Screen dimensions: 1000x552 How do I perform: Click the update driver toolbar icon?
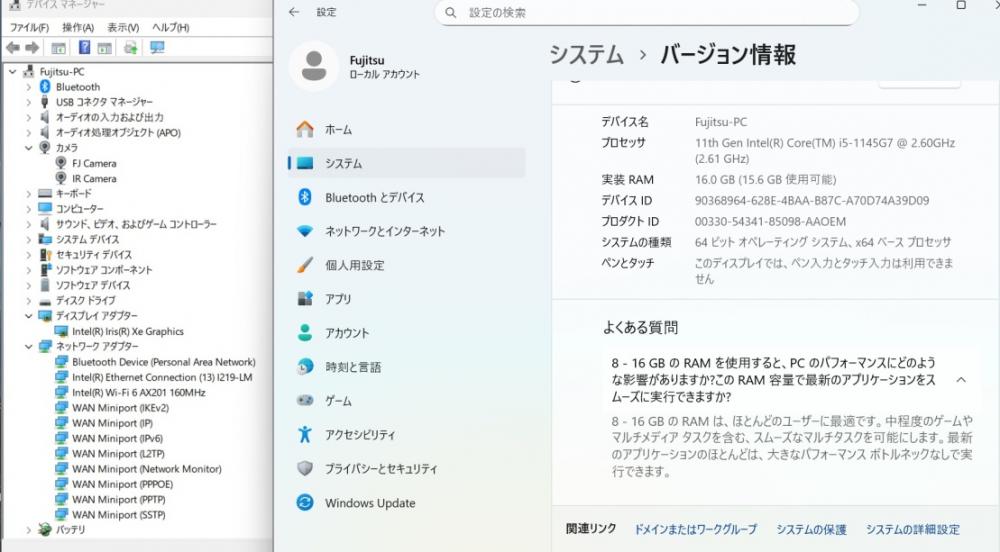(x=130, y=48)
